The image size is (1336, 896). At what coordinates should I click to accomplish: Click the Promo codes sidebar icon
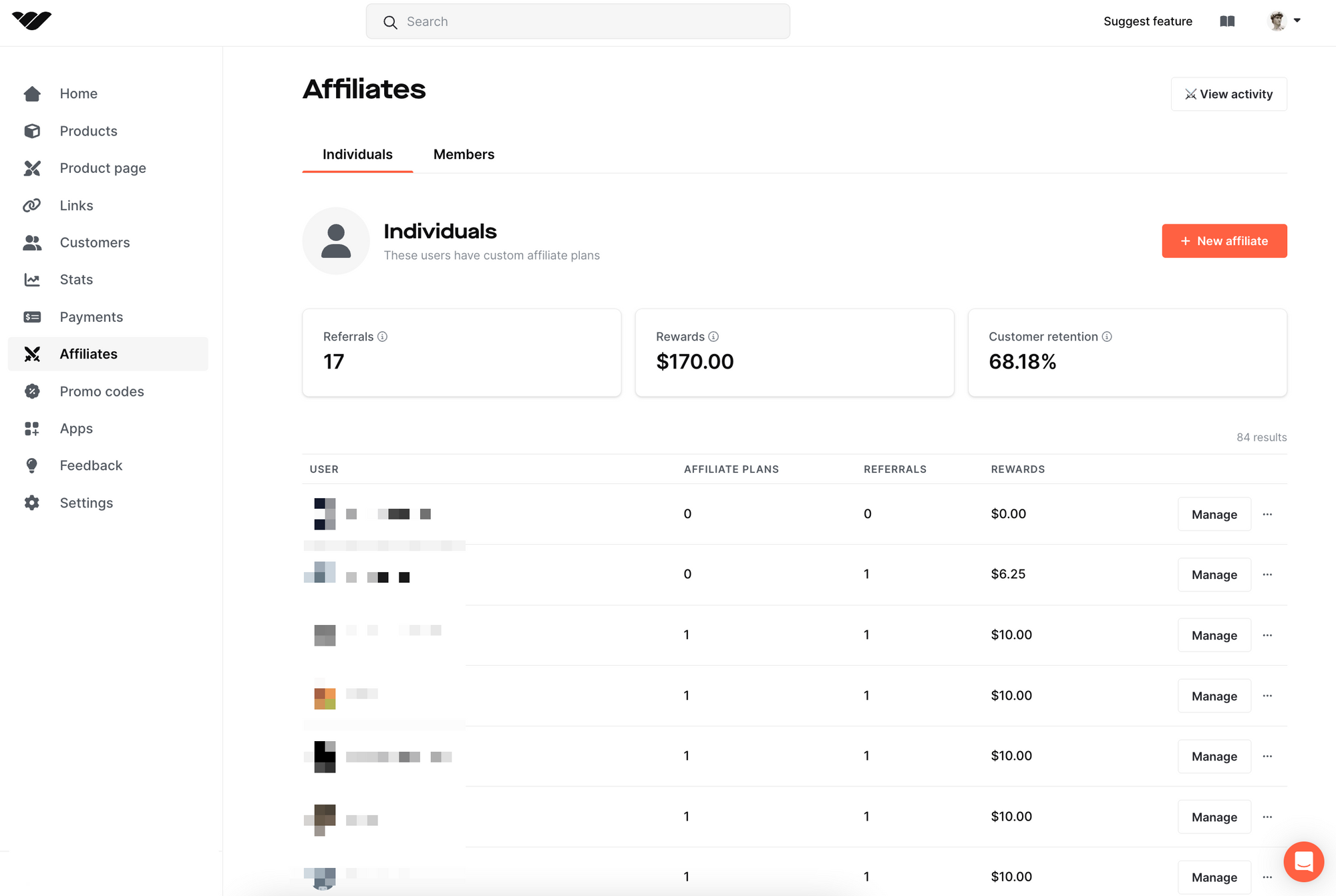[x=32, y=391]
